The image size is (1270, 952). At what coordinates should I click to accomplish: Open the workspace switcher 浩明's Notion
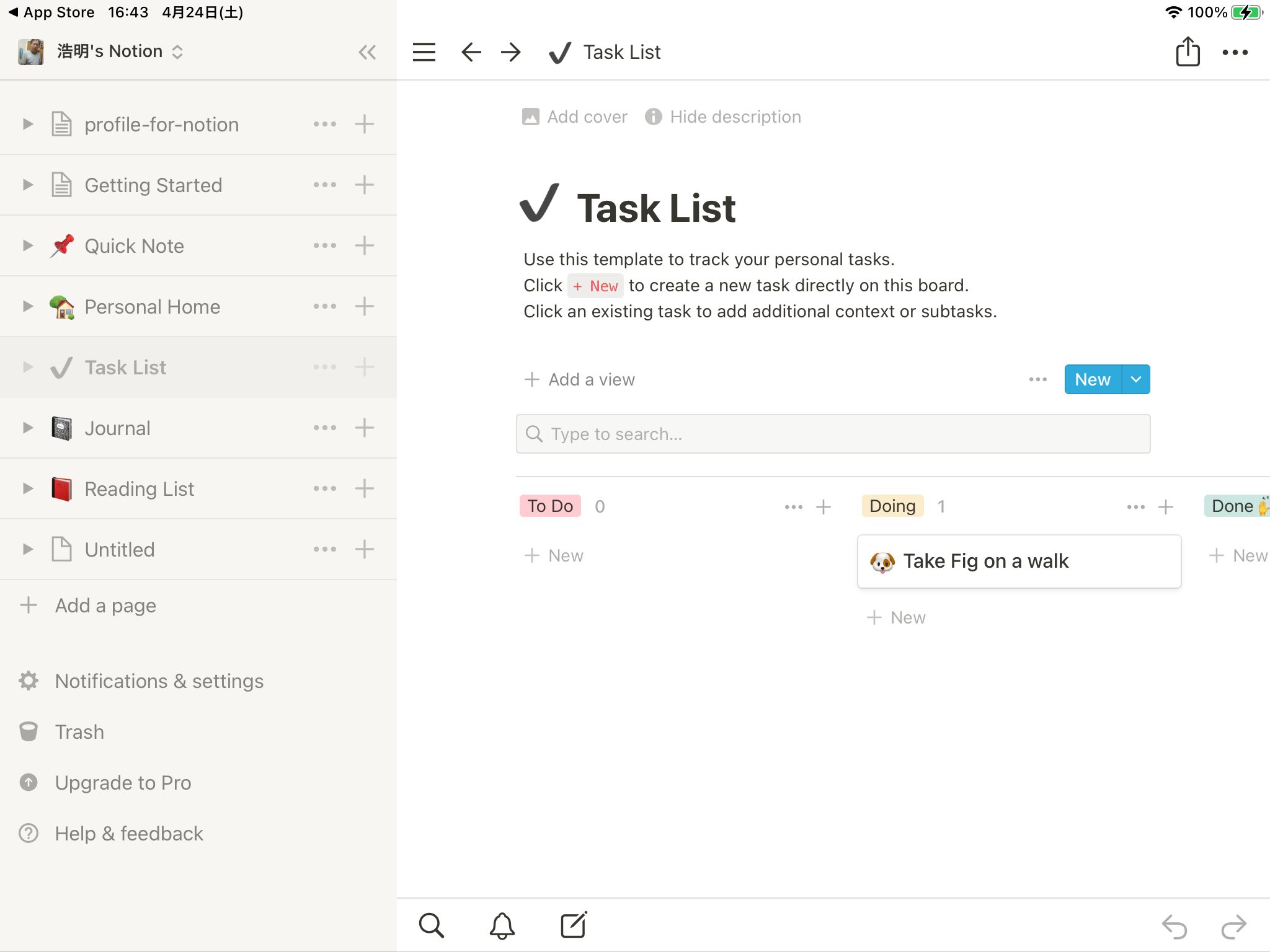[x=101, y=51]
